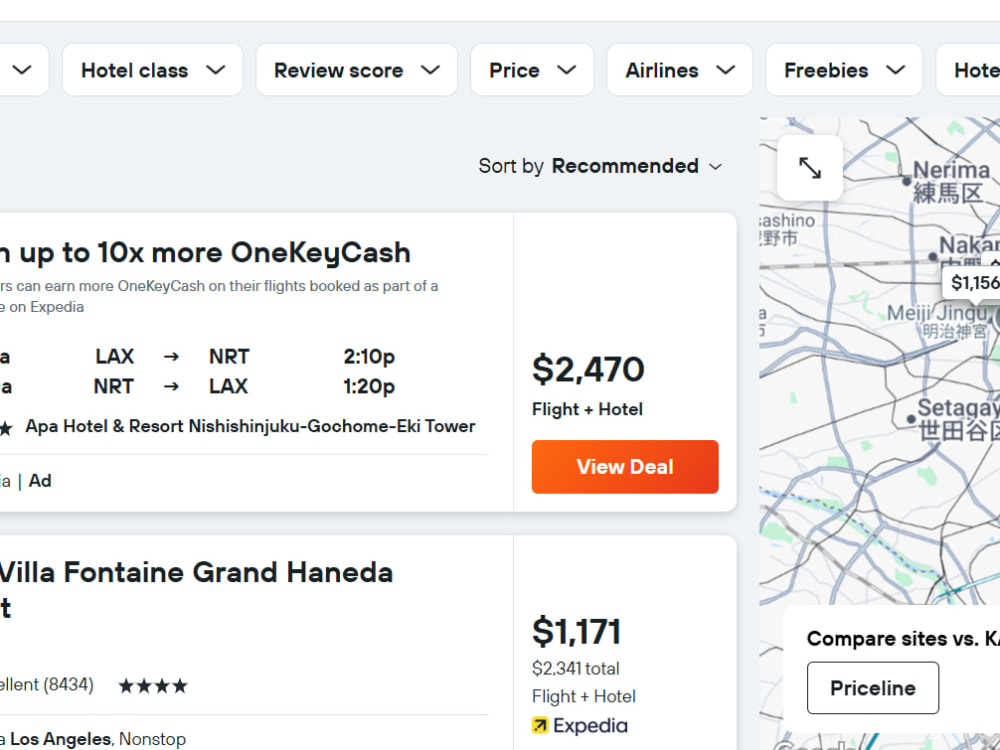
Task: Open the Villa Fontaine Grand Haneda listing title
Action: point(196,589)
